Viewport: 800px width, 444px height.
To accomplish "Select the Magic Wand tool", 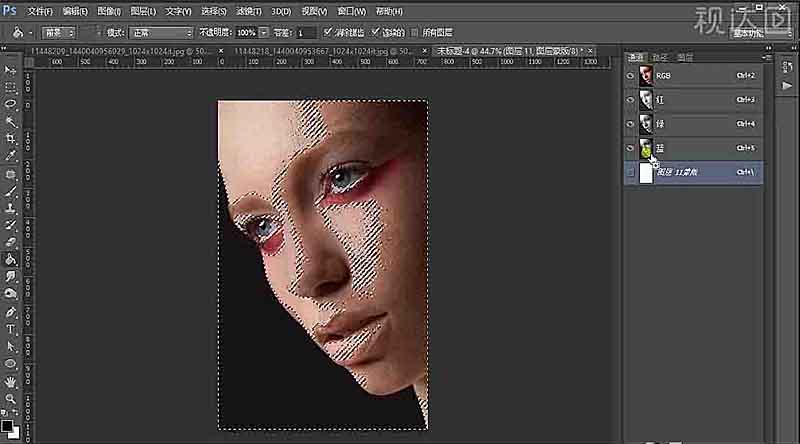I will (x=10, y=121).
